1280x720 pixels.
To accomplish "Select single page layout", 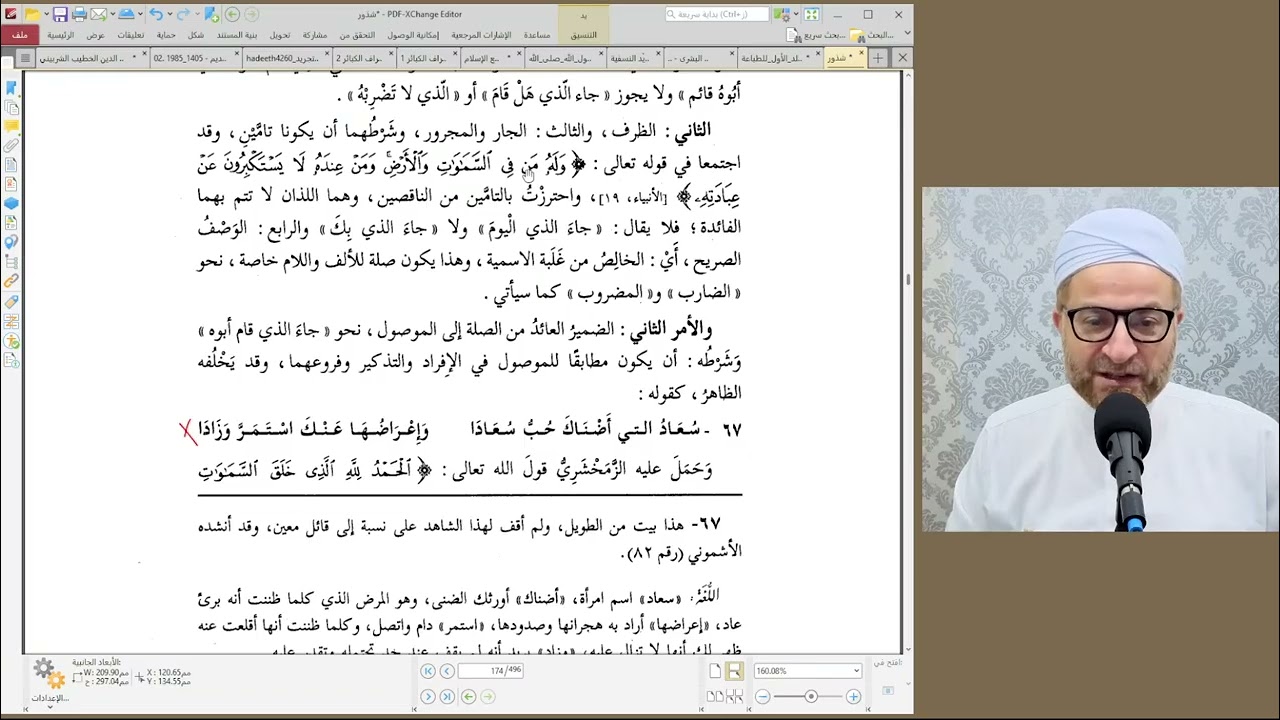I will click(x=715, y=671).
